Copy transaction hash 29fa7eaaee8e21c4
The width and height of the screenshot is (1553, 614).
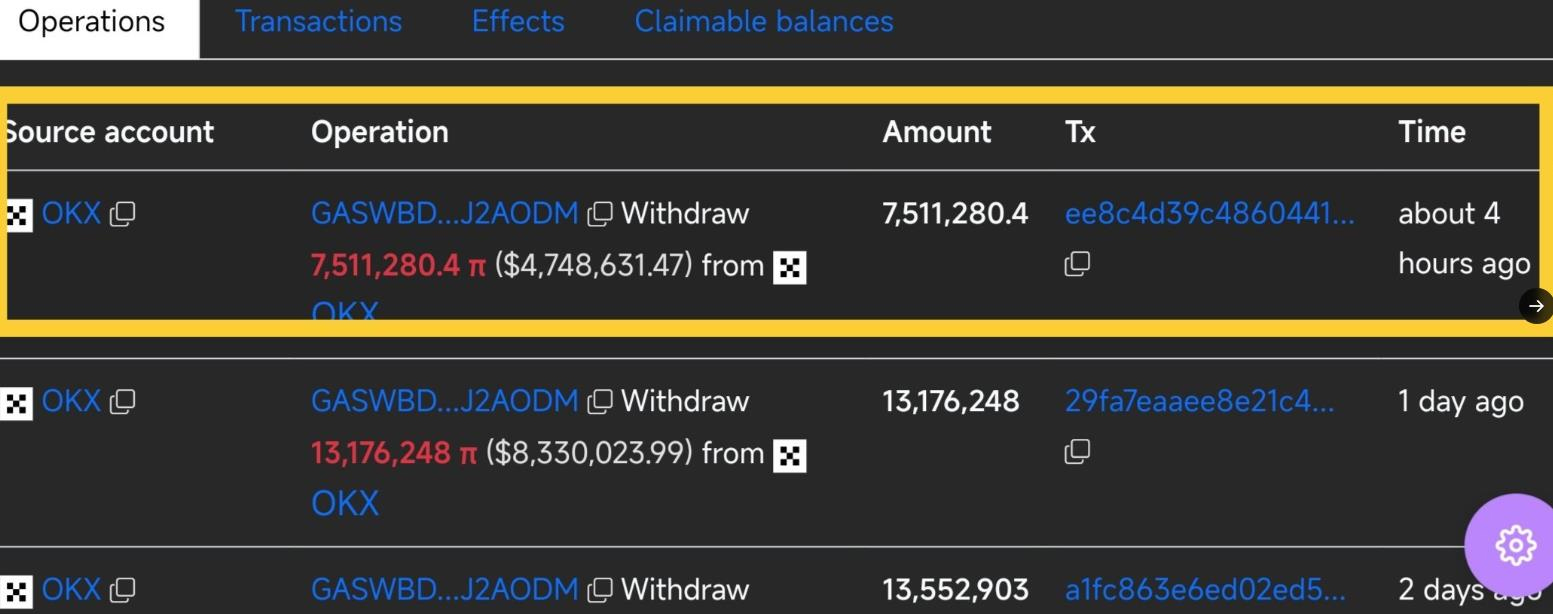pos(1077,453)
